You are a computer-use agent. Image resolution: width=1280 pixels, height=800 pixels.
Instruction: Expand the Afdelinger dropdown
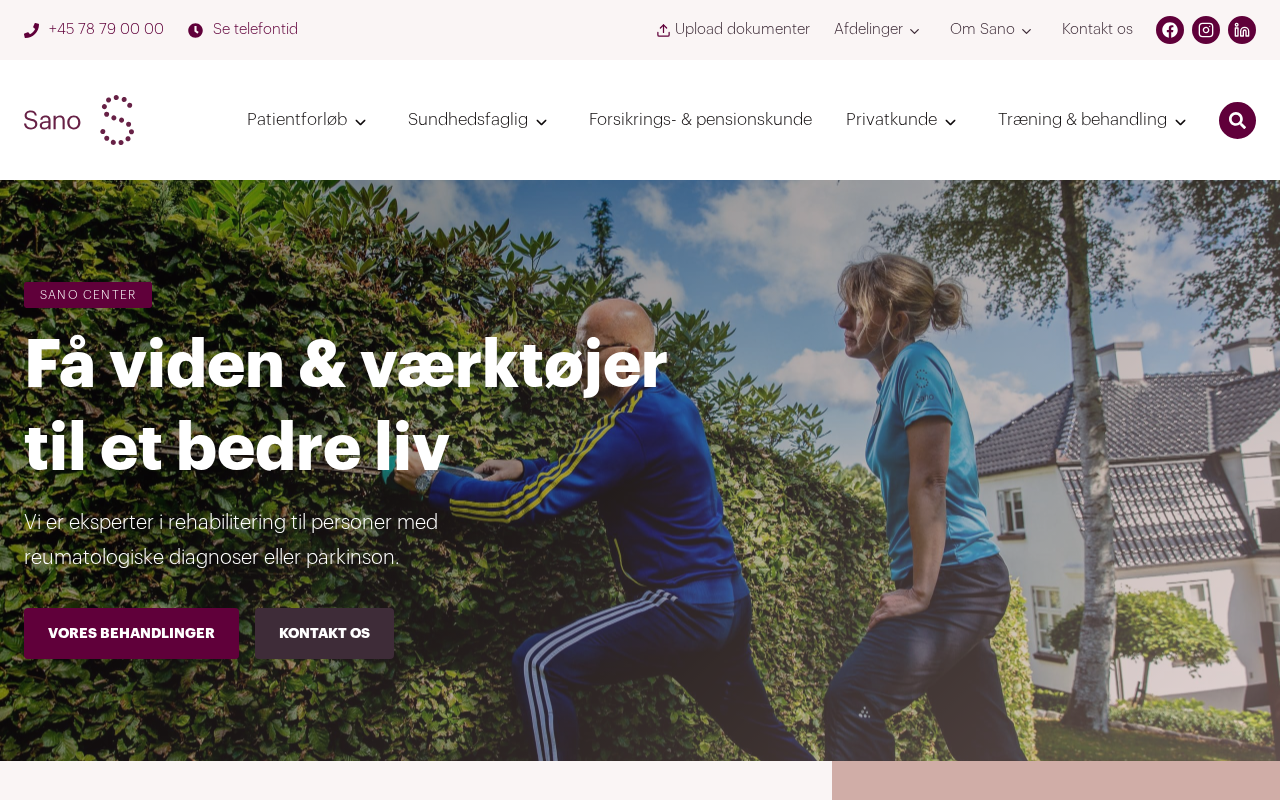877,30
